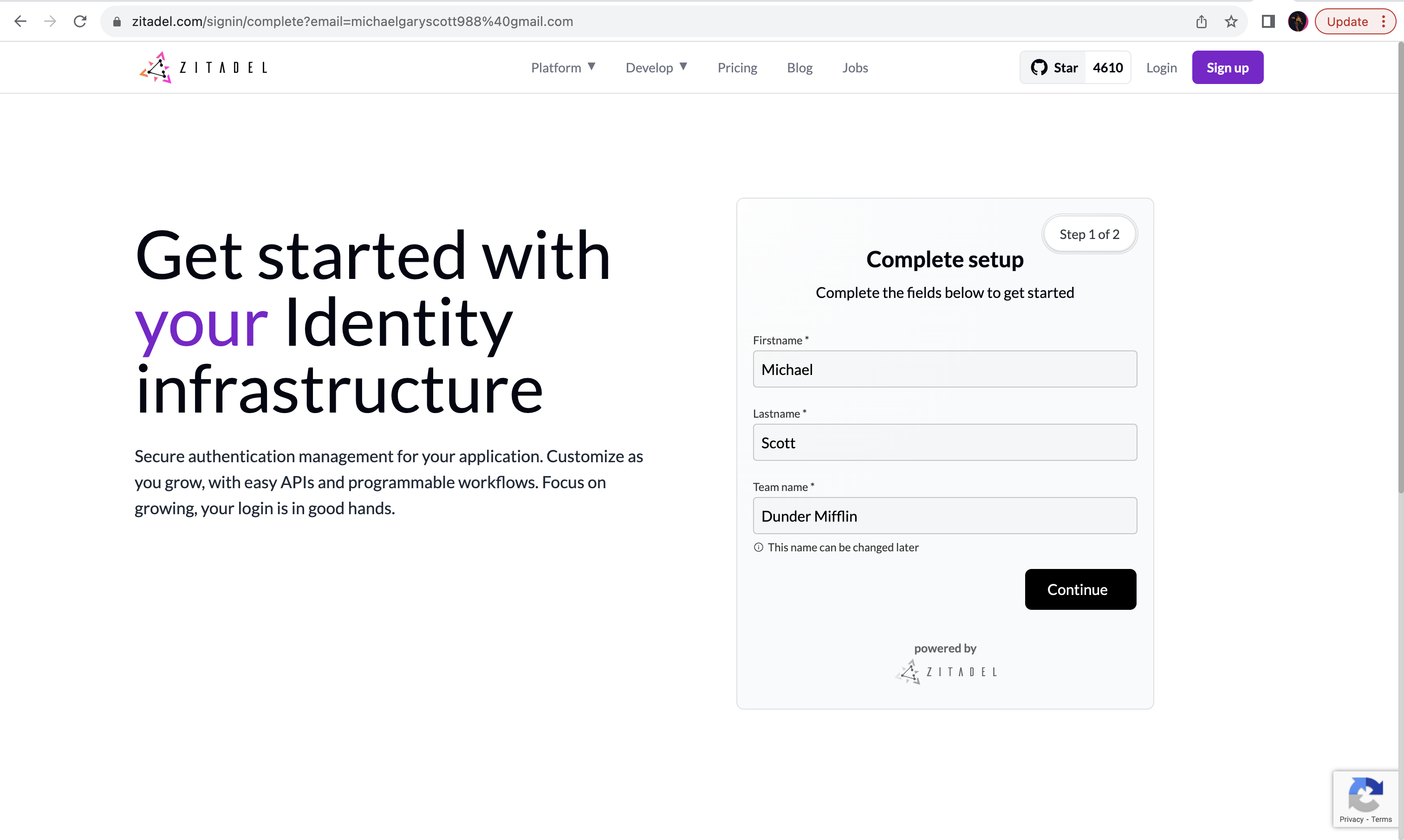Click the Login button
Screen dimensions: 1404x840
pyautogui.click(x=1161, y=67)
